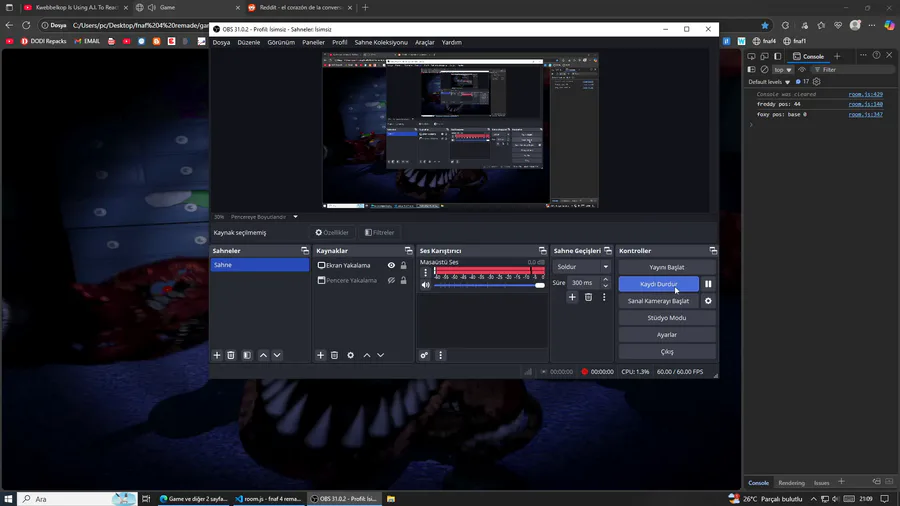Viewport: 900px width, 506px height.
Task: Open Edge settings and more menu
Action: click(x=872, y=25)
